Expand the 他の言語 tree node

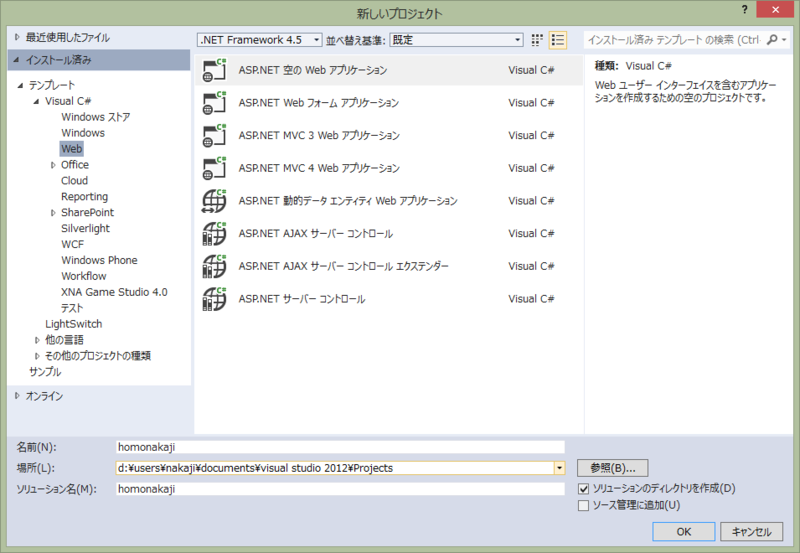pyautogui.click(x=37, y=340)
